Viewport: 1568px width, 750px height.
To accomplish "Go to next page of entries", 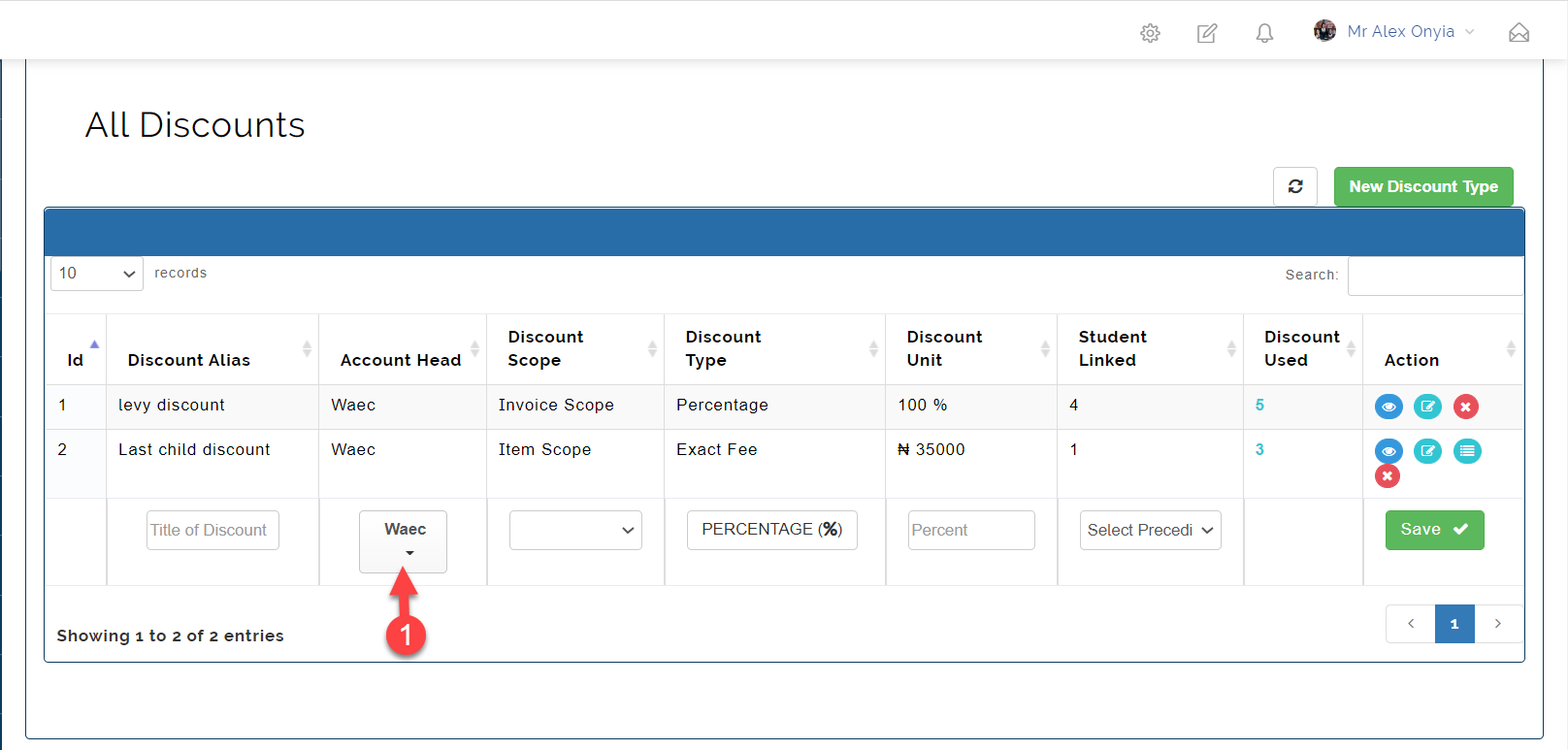I will [x=1498, y=624].
